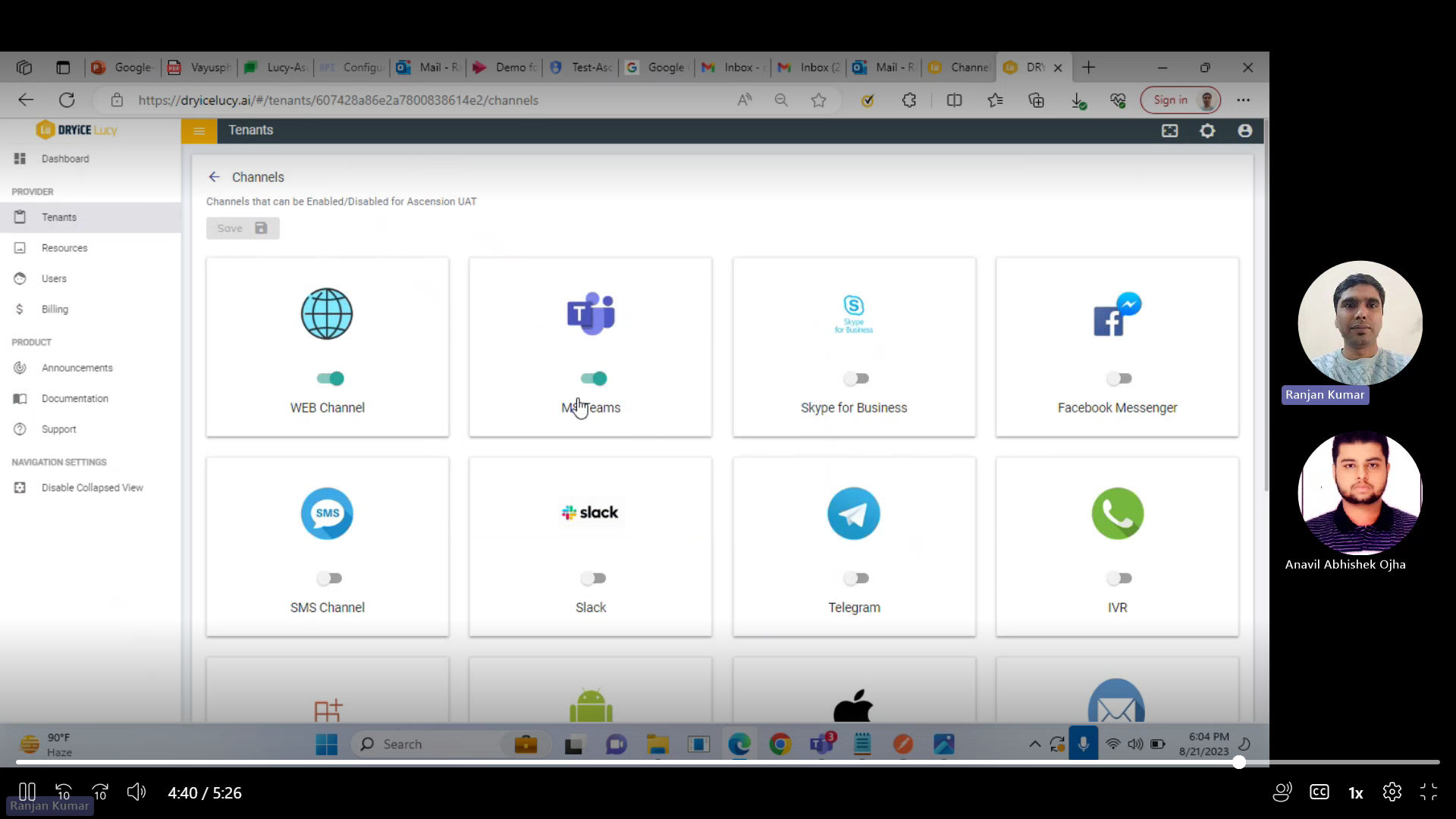Click the Save button
This screenshot has width=1456, height=819.
(243, 228)
